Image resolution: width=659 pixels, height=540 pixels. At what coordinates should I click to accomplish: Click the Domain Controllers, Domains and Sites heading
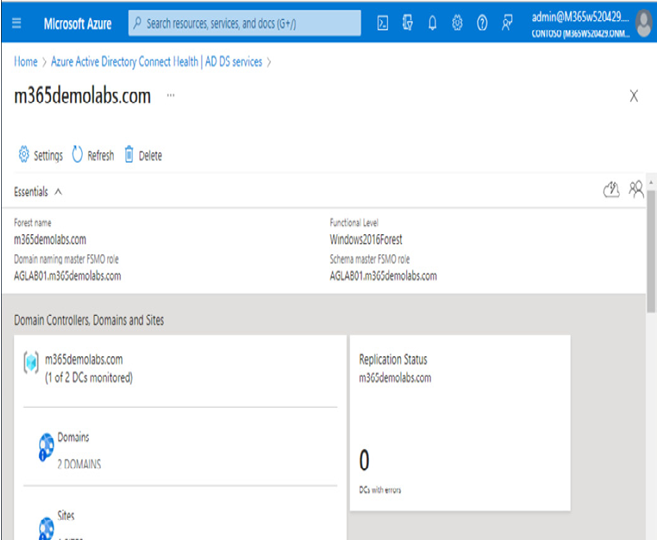point(89,320)
